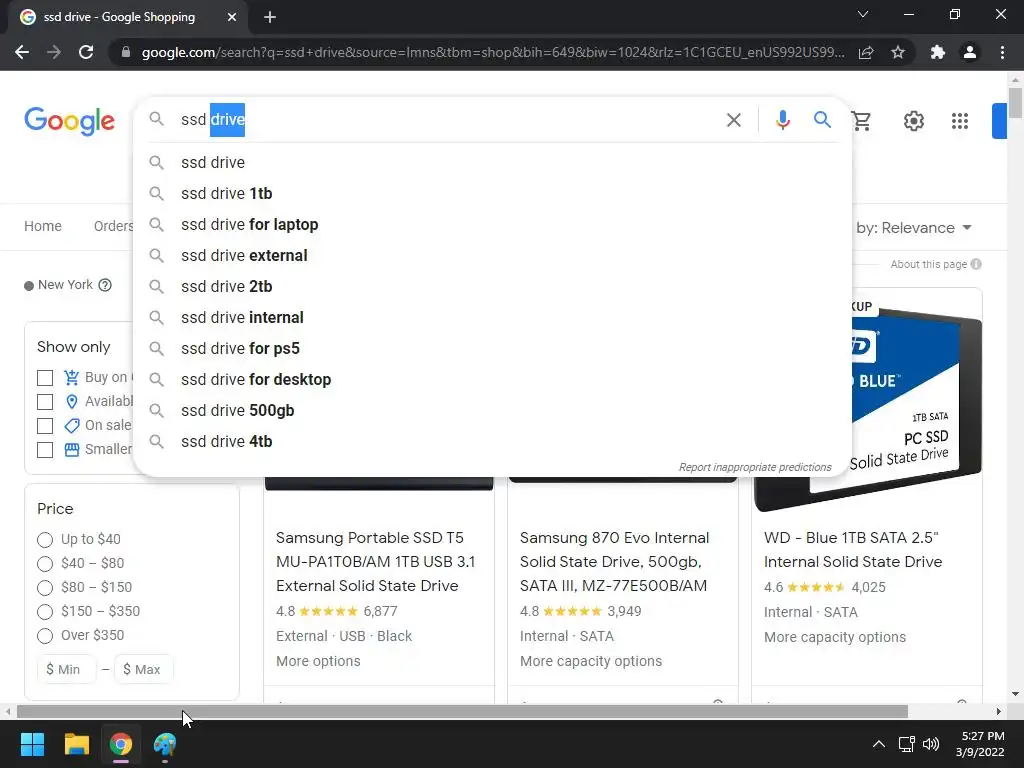Screen dimensions: 1024x768
Task: Click the $ Min price input field
Action: point(67,669)
